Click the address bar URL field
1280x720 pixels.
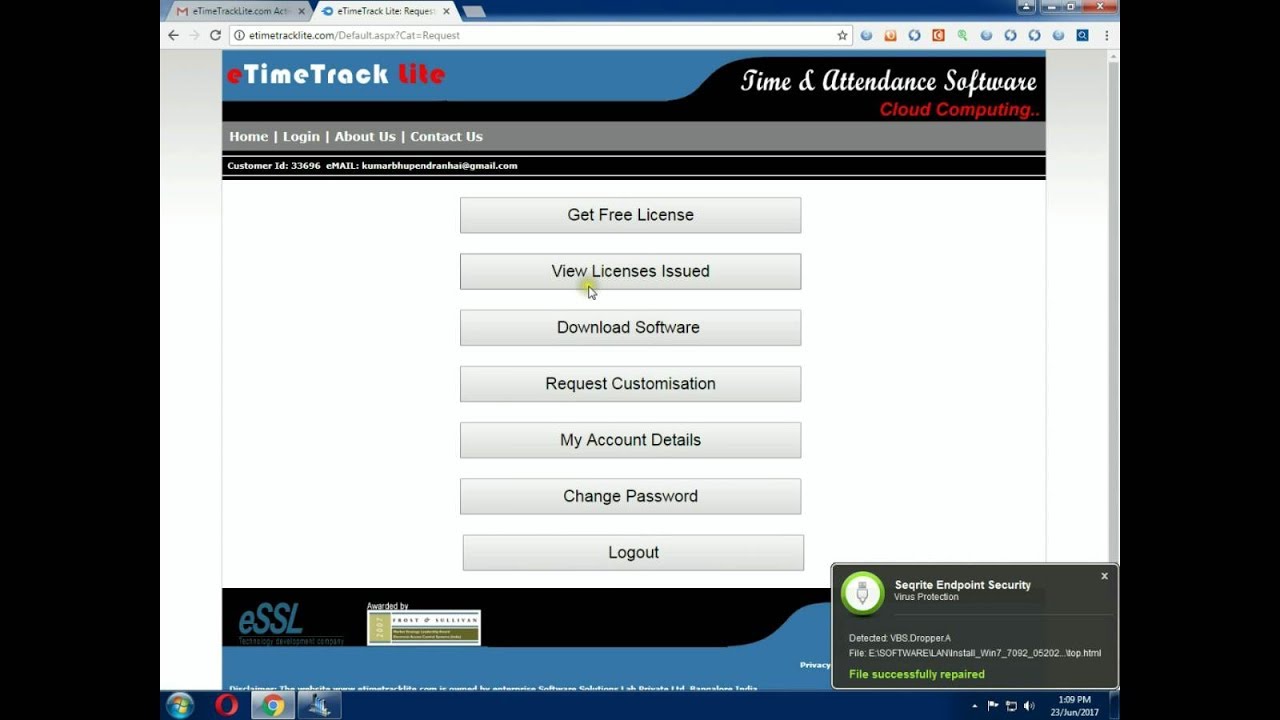point(540,35)
